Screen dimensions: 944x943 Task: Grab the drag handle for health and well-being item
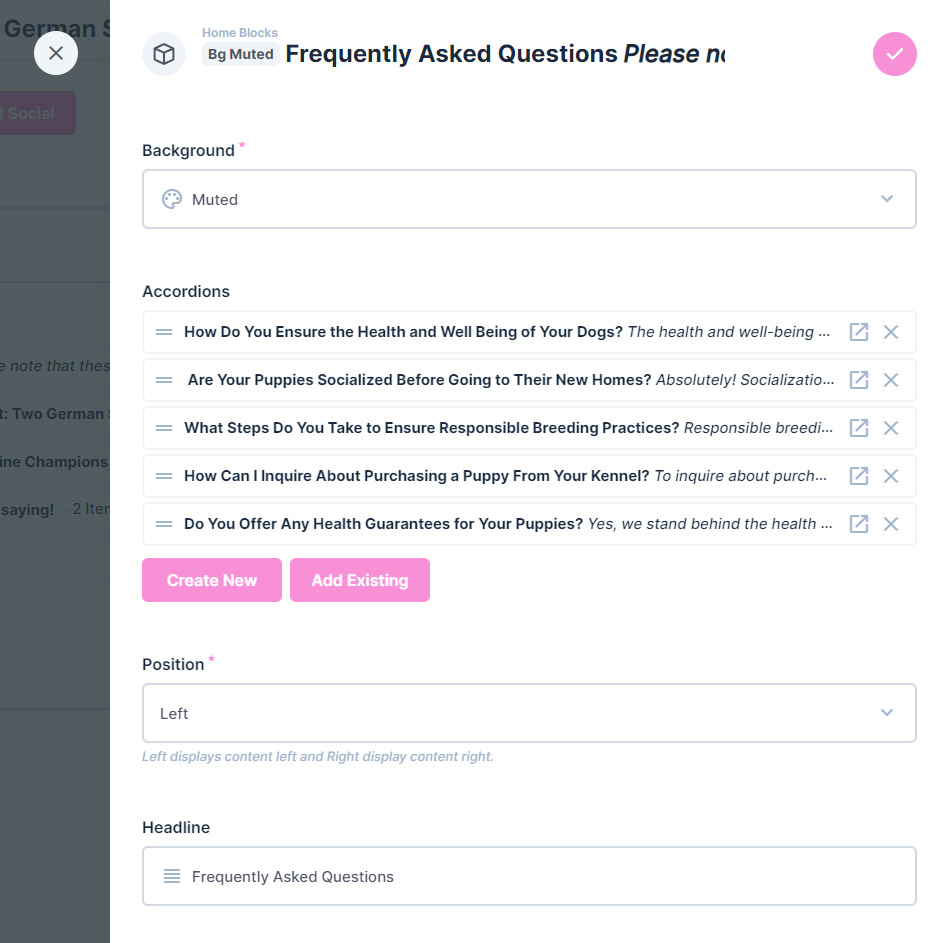coord(164,332)
